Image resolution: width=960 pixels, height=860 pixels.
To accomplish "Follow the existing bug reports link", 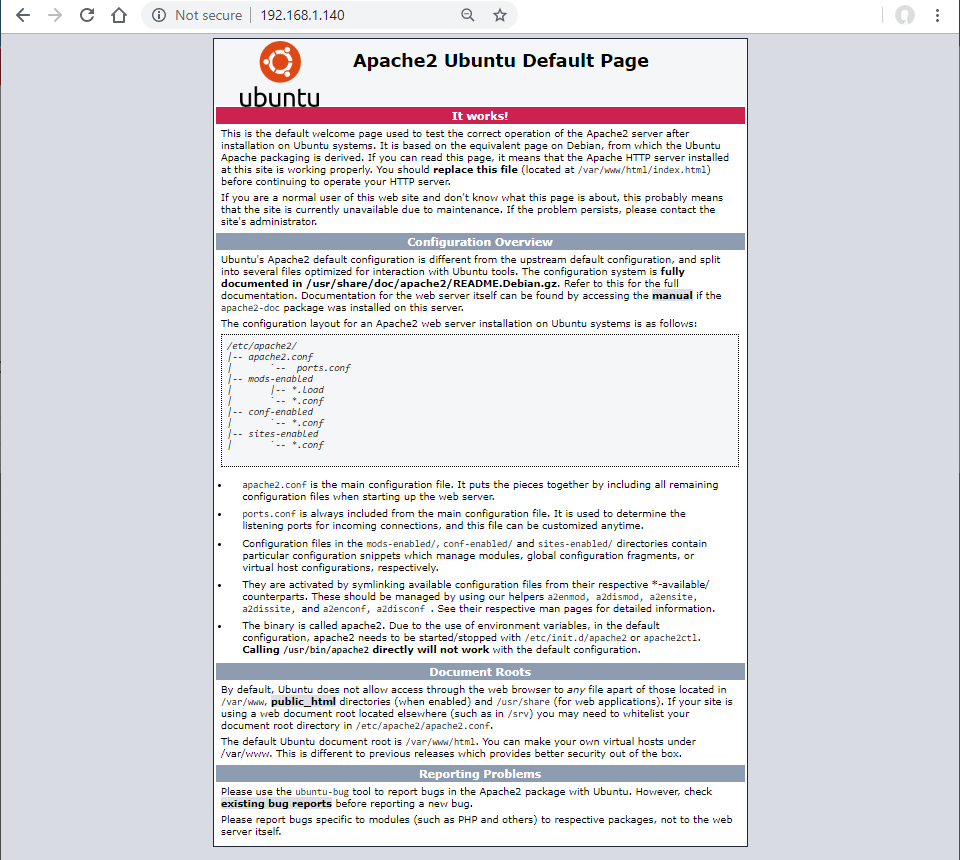I will [276, 804].
